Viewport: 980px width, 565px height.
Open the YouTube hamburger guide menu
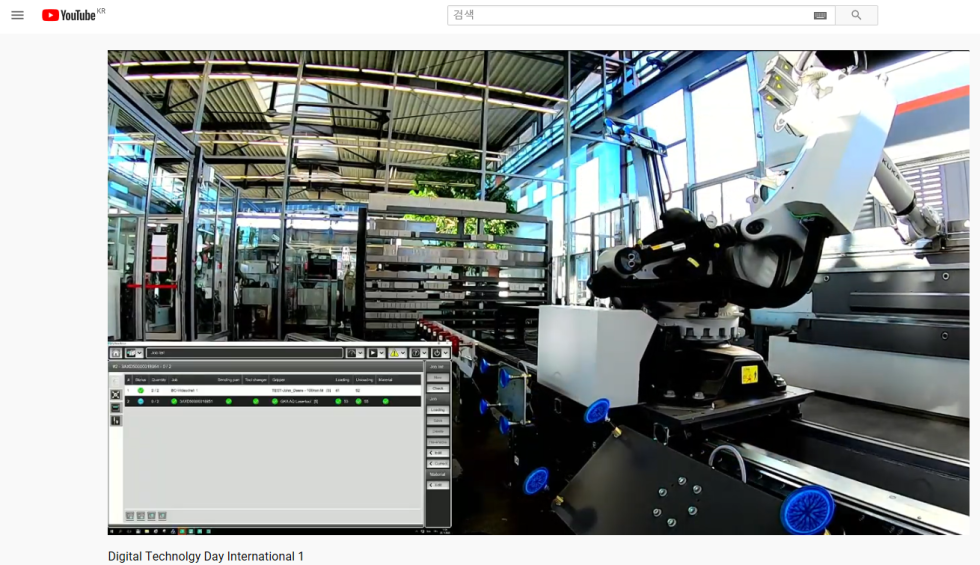point(18,15)
